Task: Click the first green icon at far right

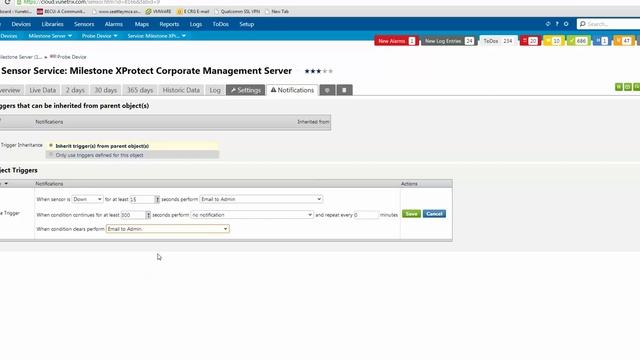Action: tap(619, 87)
